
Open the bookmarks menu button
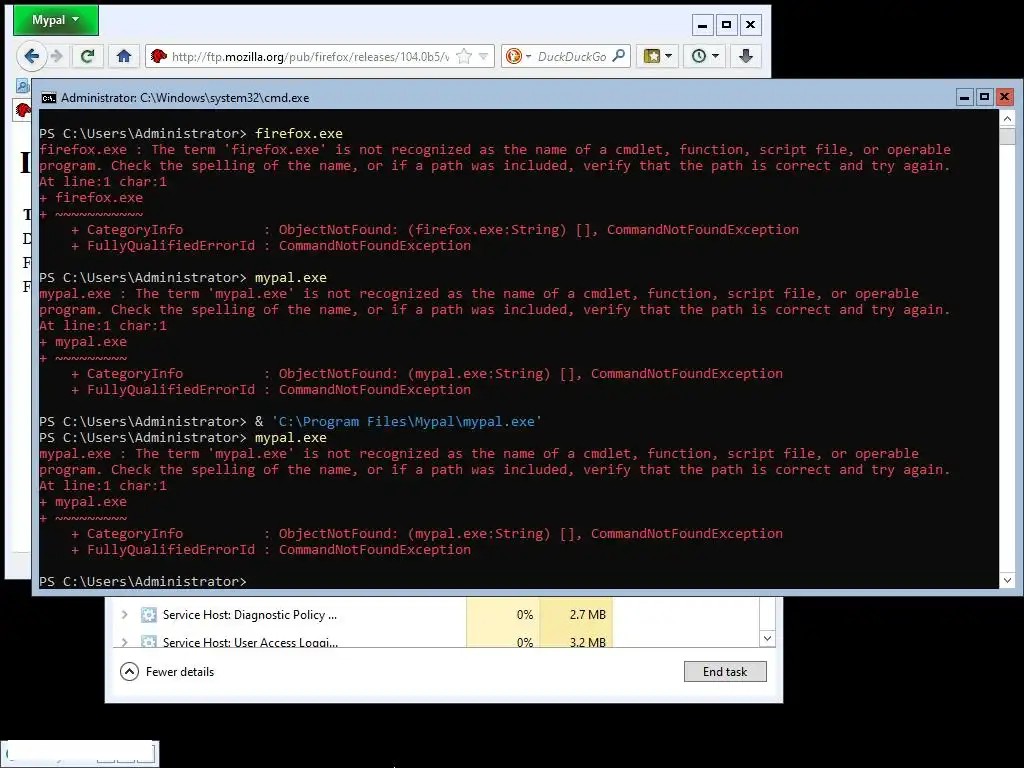pyautogui.click(x=652, y=56)
